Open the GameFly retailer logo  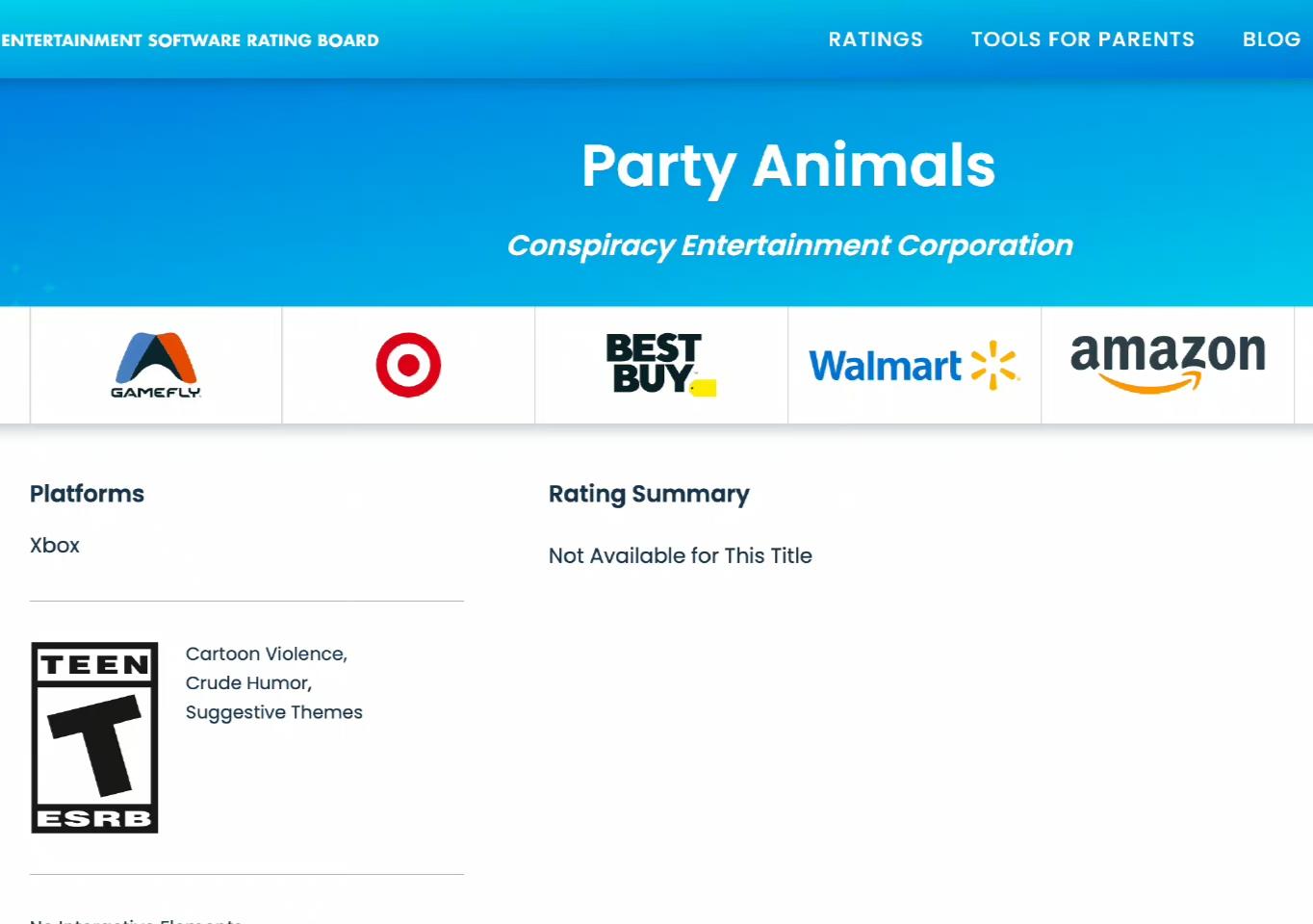coord(156,365)
